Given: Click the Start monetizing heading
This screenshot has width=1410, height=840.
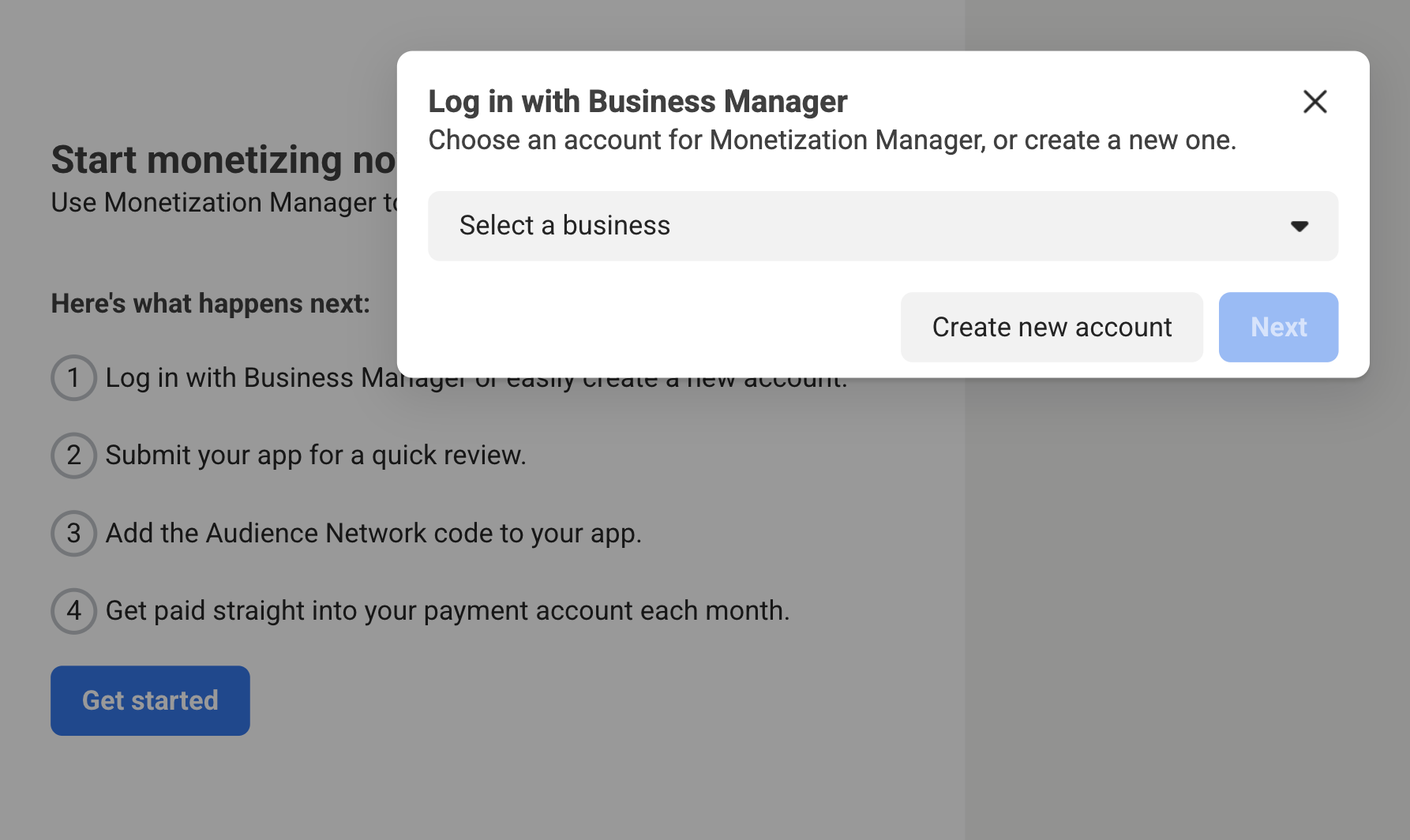Looking at the screenshot, I should pyautogui.click(x=223, y=160).
